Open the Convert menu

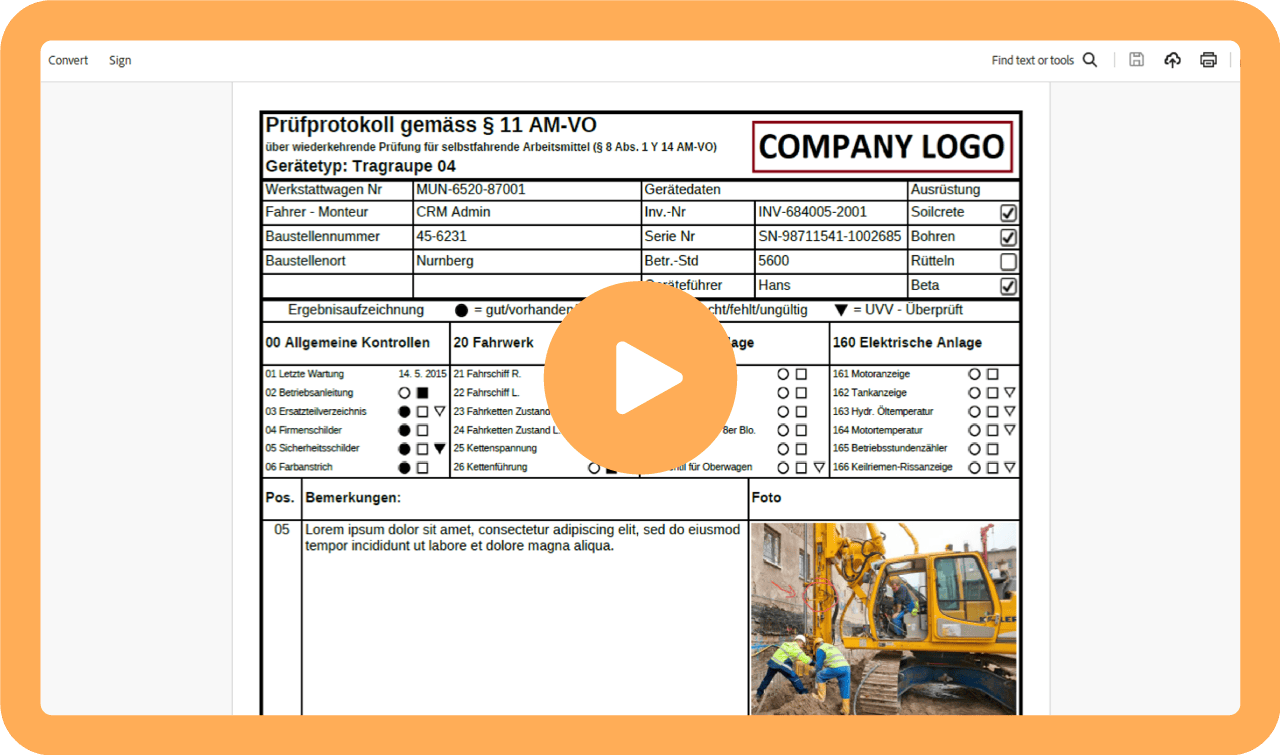tap(68, 60)
